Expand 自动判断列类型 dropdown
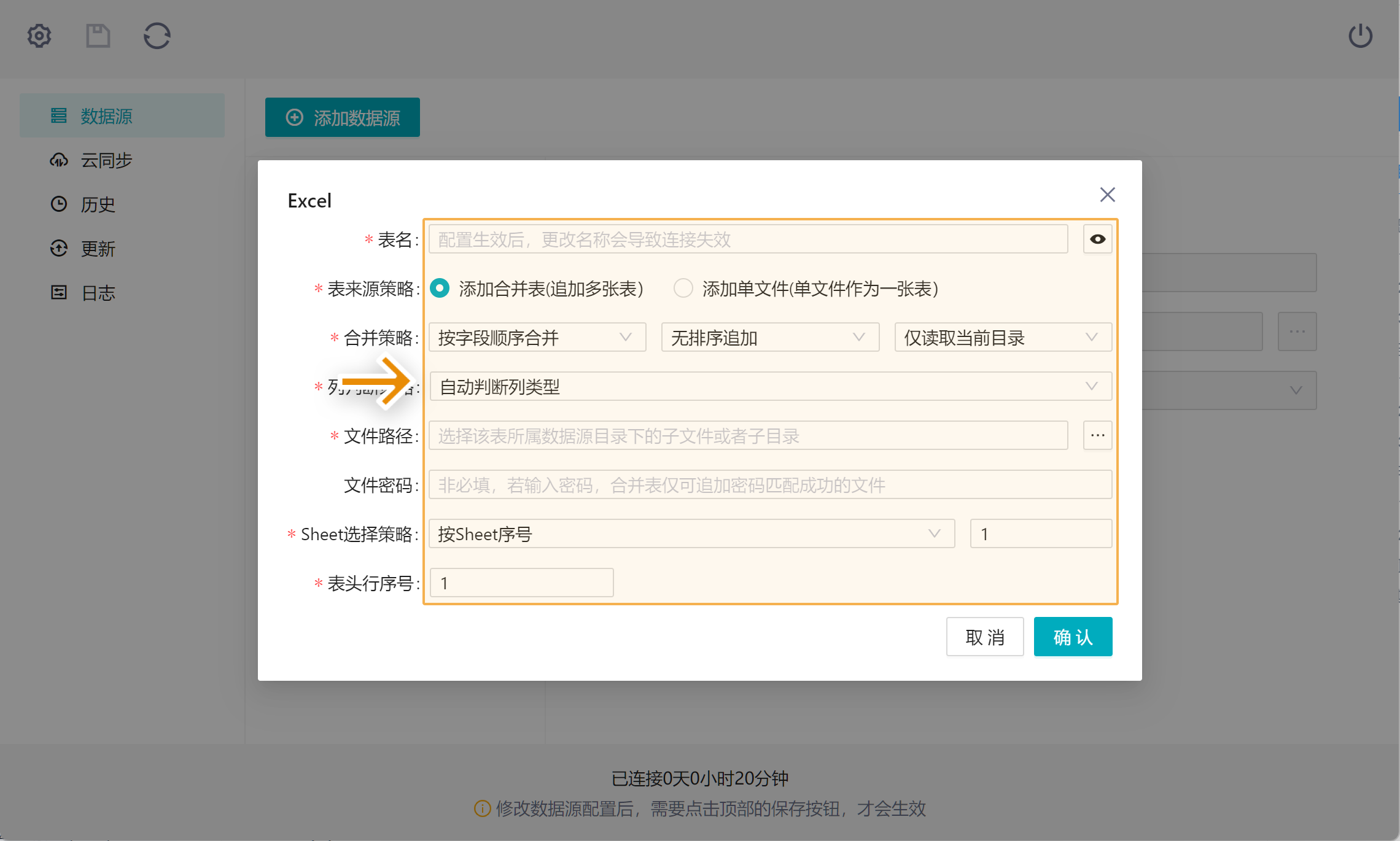The width and height of the screenshot is (1400, 841). tap(770, 387)
